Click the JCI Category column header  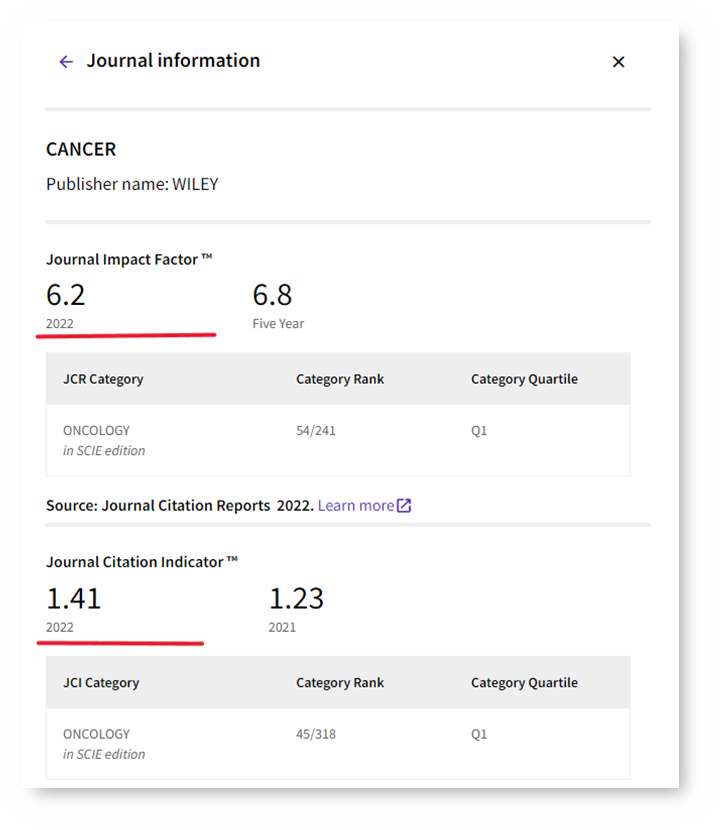pos(101,683)
